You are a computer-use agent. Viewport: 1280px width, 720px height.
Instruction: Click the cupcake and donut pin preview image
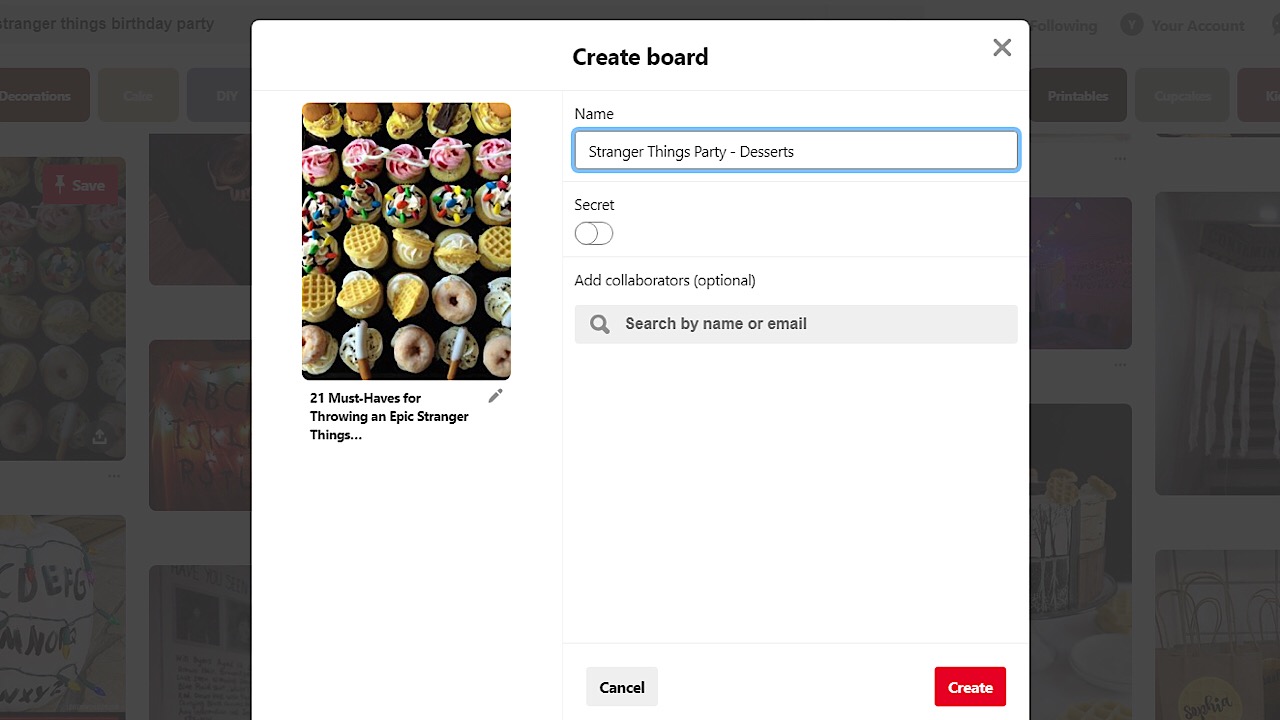click(x=406, y=241)
